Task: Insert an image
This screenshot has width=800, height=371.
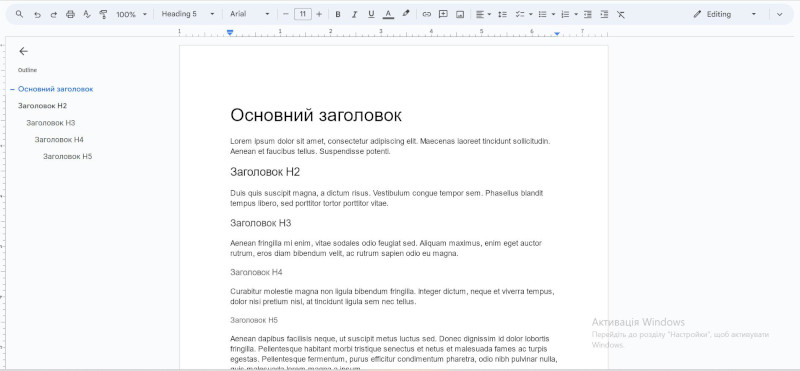Action: click(460, 14)
